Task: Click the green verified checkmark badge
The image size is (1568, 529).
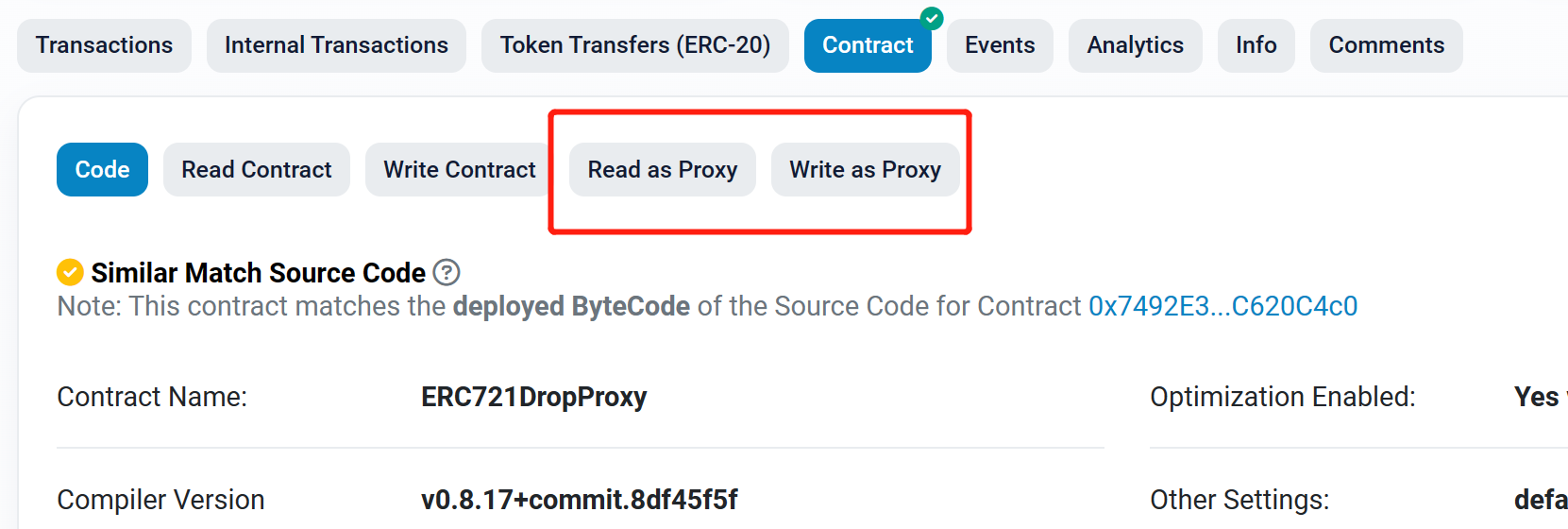Action: (x=932, y=18)
